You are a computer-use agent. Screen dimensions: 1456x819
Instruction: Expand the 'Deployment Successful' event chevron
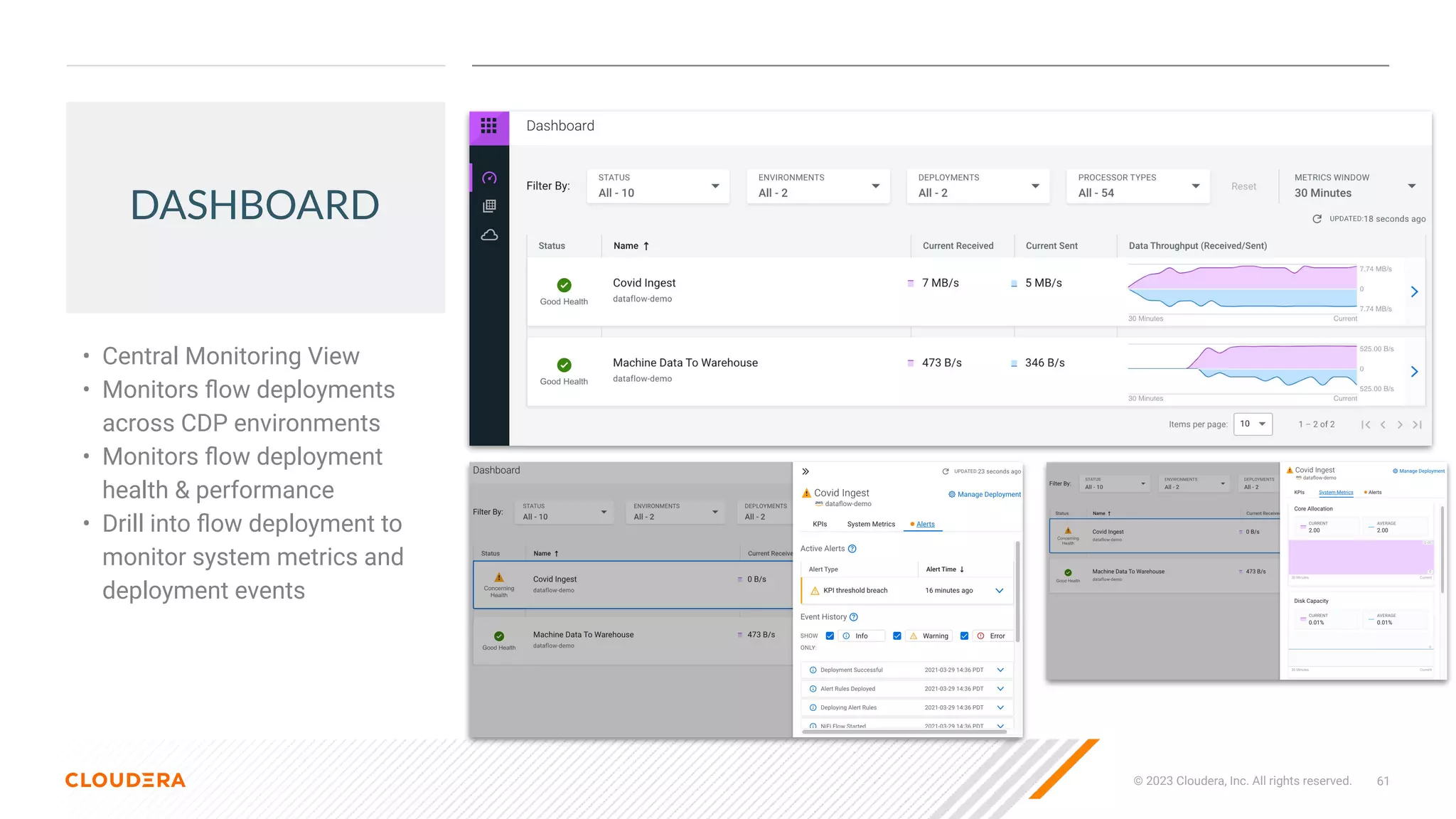click(x=1000, y=670)
